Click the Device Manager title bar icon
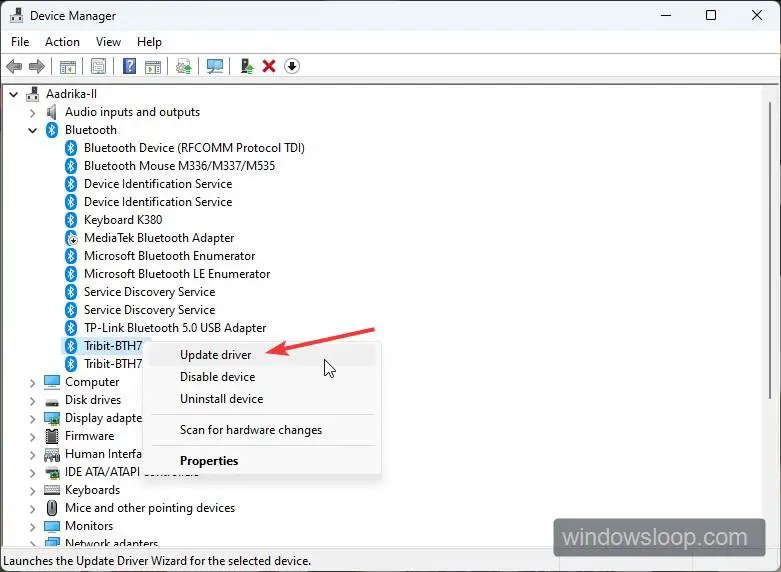The image size is (781, 572). pos(16,15)
